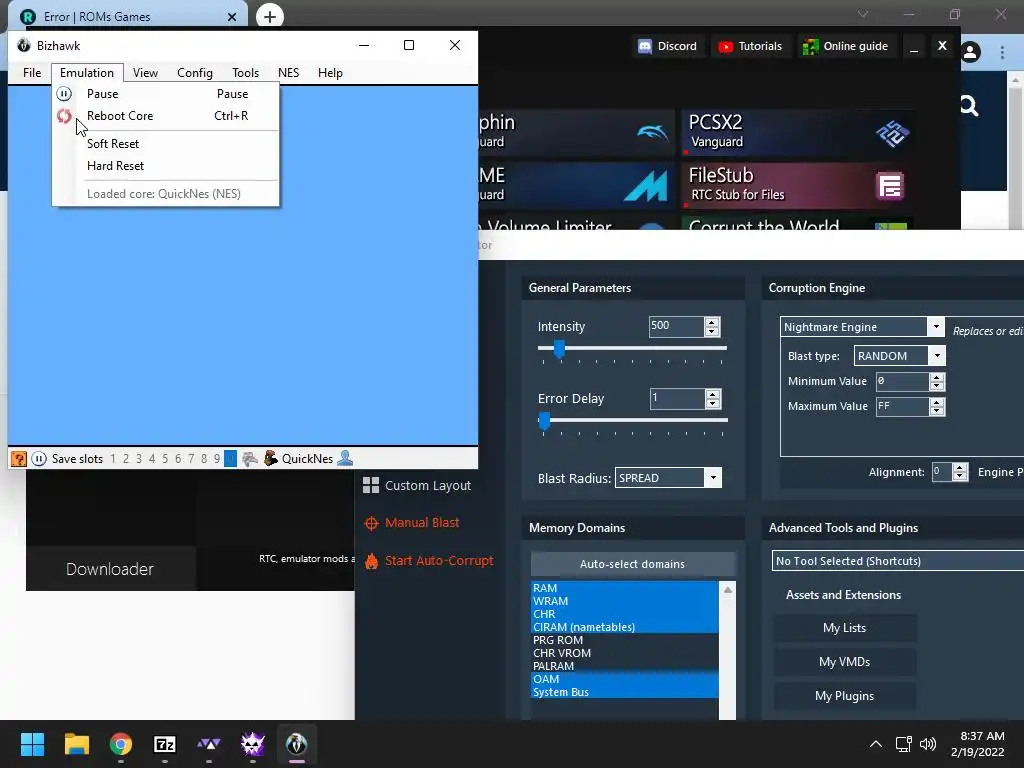Click Pause in the Emulation menu
The width and height of the screenshot is (1024, 768).
(x=166, y=94)
